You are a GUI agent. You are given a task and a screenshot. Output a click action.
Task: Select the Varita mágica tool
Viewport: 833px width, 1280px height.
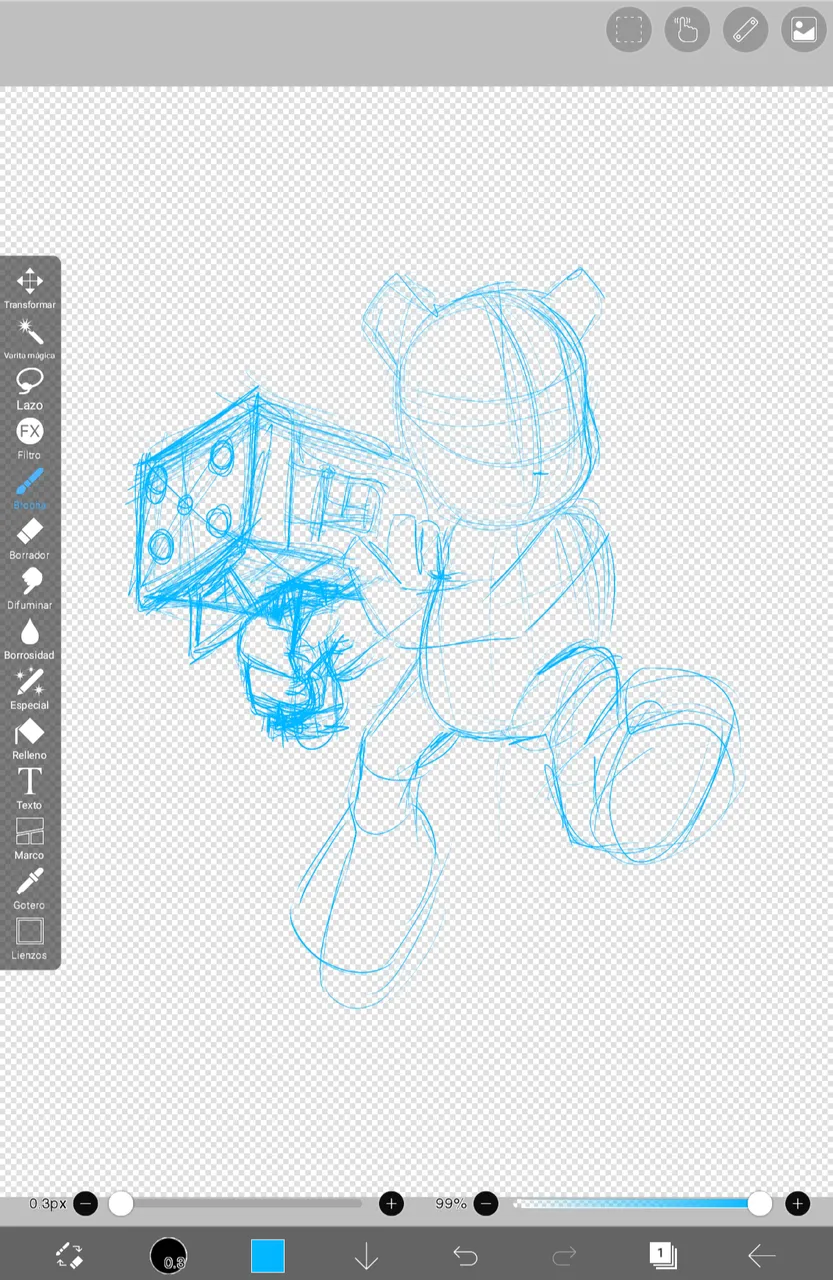click(30, 338)
